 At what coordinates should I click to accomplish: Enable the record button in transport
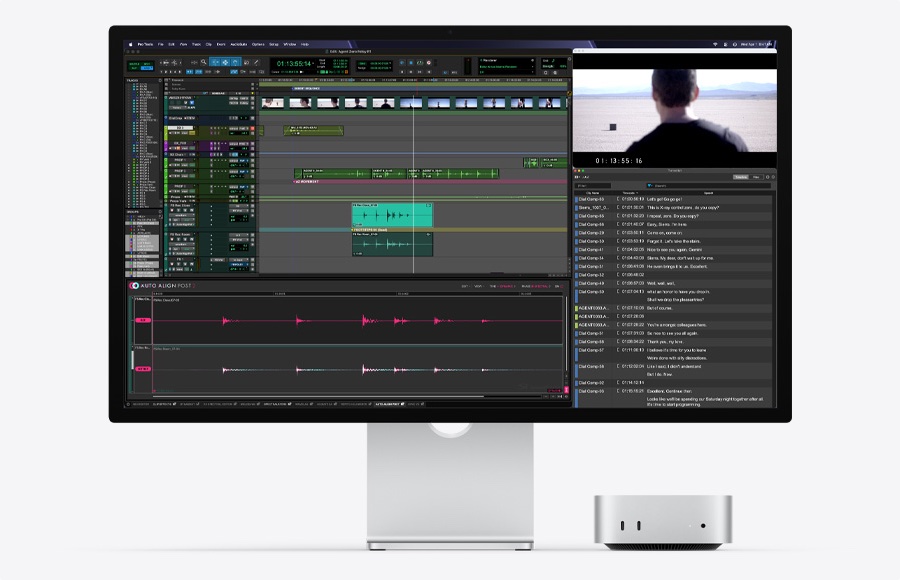429,63
